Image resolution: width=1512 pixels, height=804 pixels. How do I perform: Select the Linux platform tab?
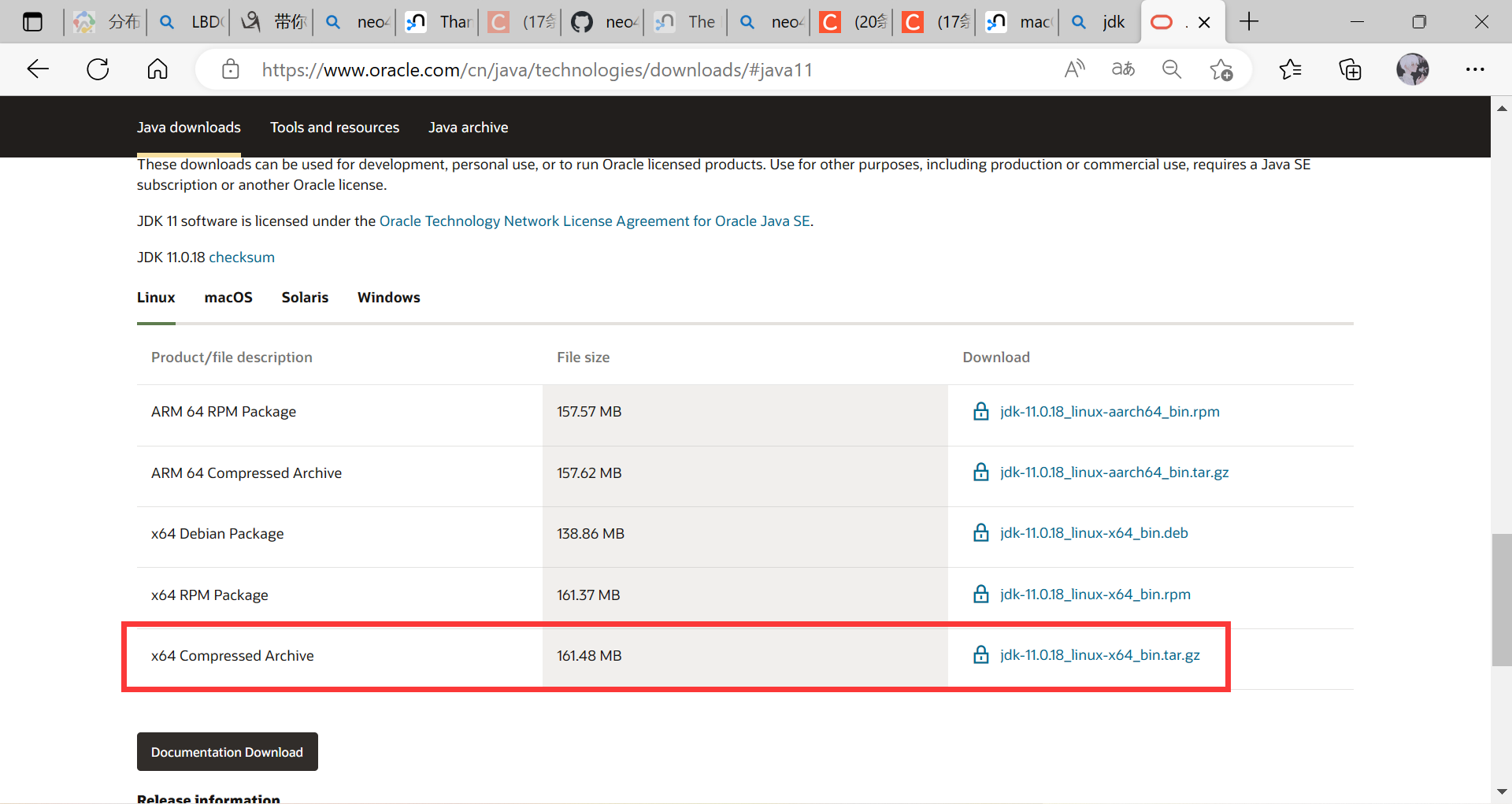click(156, 298)
